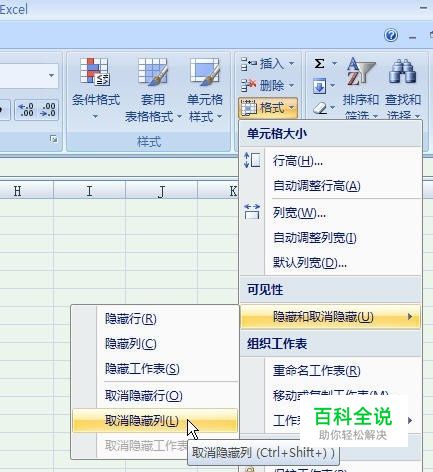The height and width of the screenshot is (472, 433).
Task: Open the Conditional Formatting (条件格式) icon
Action: coord(95,71)
